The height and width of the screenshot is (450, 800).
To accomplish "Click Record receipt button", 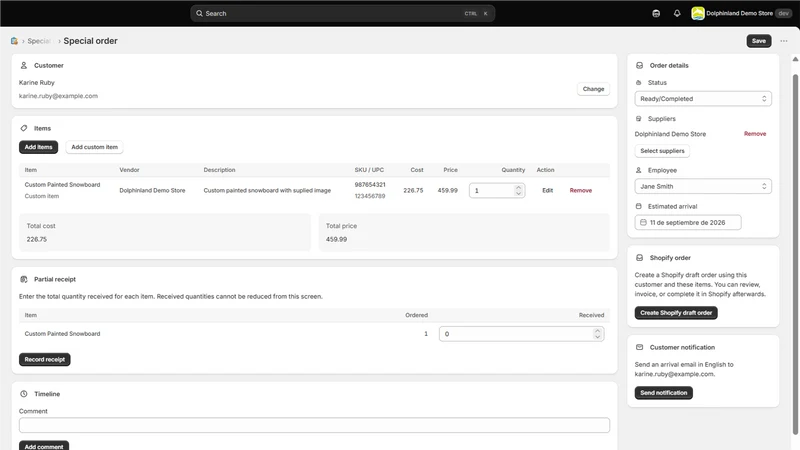I will coord(44,360).
